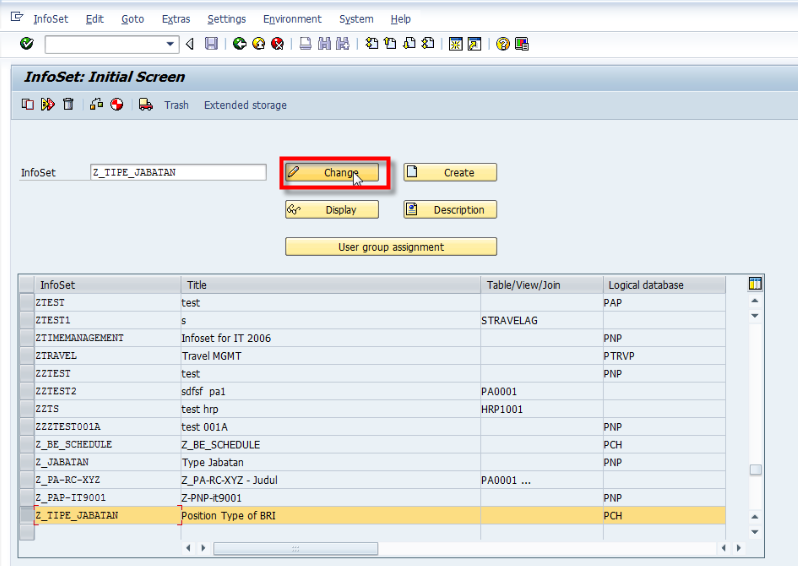This screenshot has height=566, width=798.
Task: Go to Previous Page icon
Action: [391, 44]
